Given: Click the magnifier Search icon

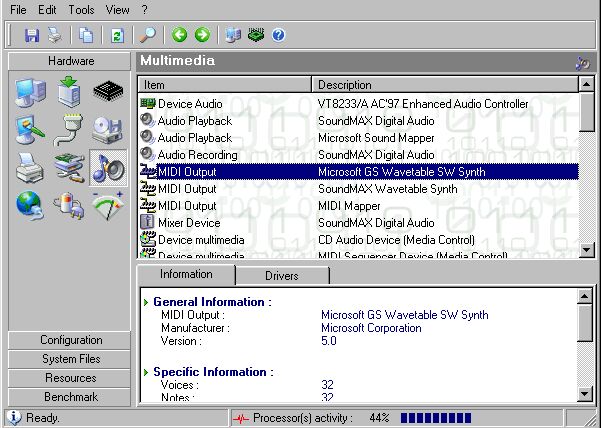Looking at the screenshot, I should (148, 35).
